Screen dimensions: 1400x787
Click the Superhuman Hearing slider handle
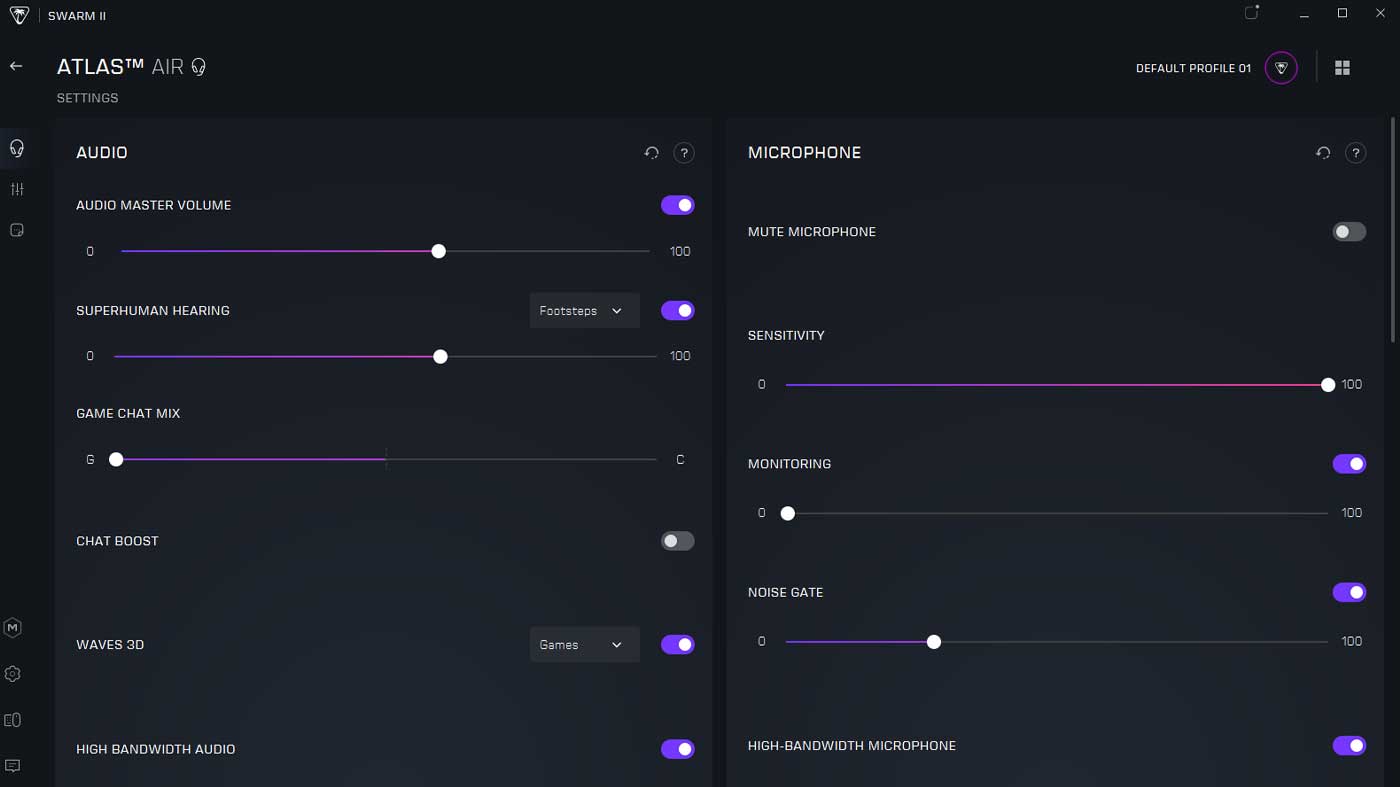click(x=440, y=357)
